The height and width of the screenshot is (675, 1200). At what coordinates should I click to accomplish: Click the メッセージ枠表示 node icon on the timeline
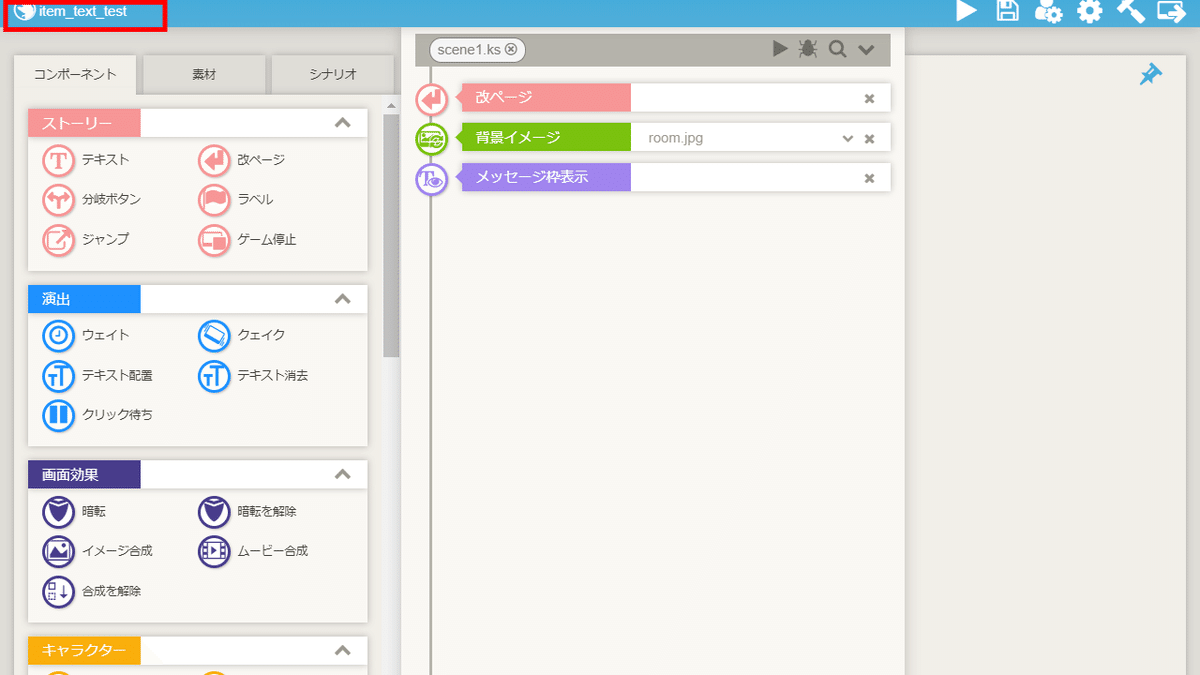click(432, 179)
